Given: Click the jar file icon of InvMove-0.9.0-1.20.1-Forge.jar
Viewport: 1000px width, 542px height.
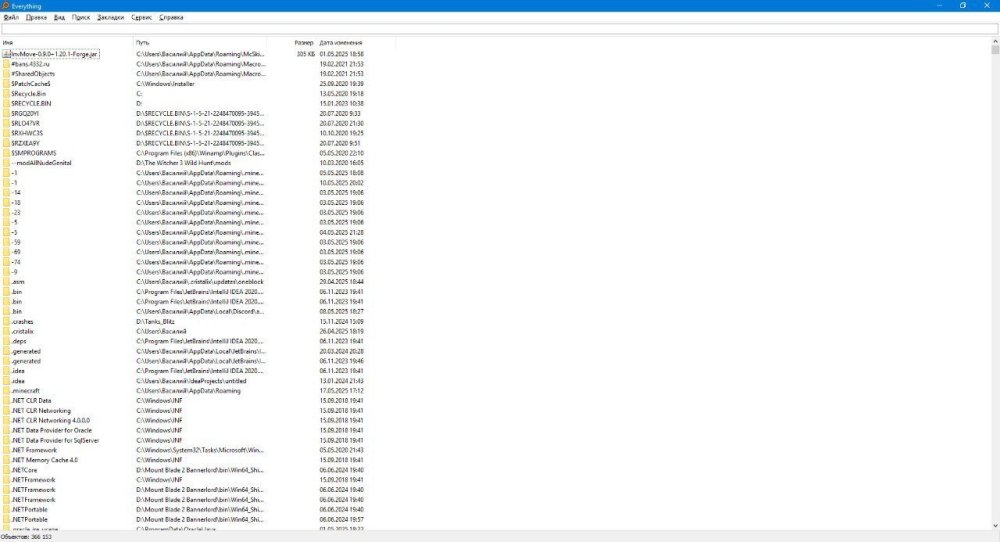Looking at the screenshot, I should point(6,54).
